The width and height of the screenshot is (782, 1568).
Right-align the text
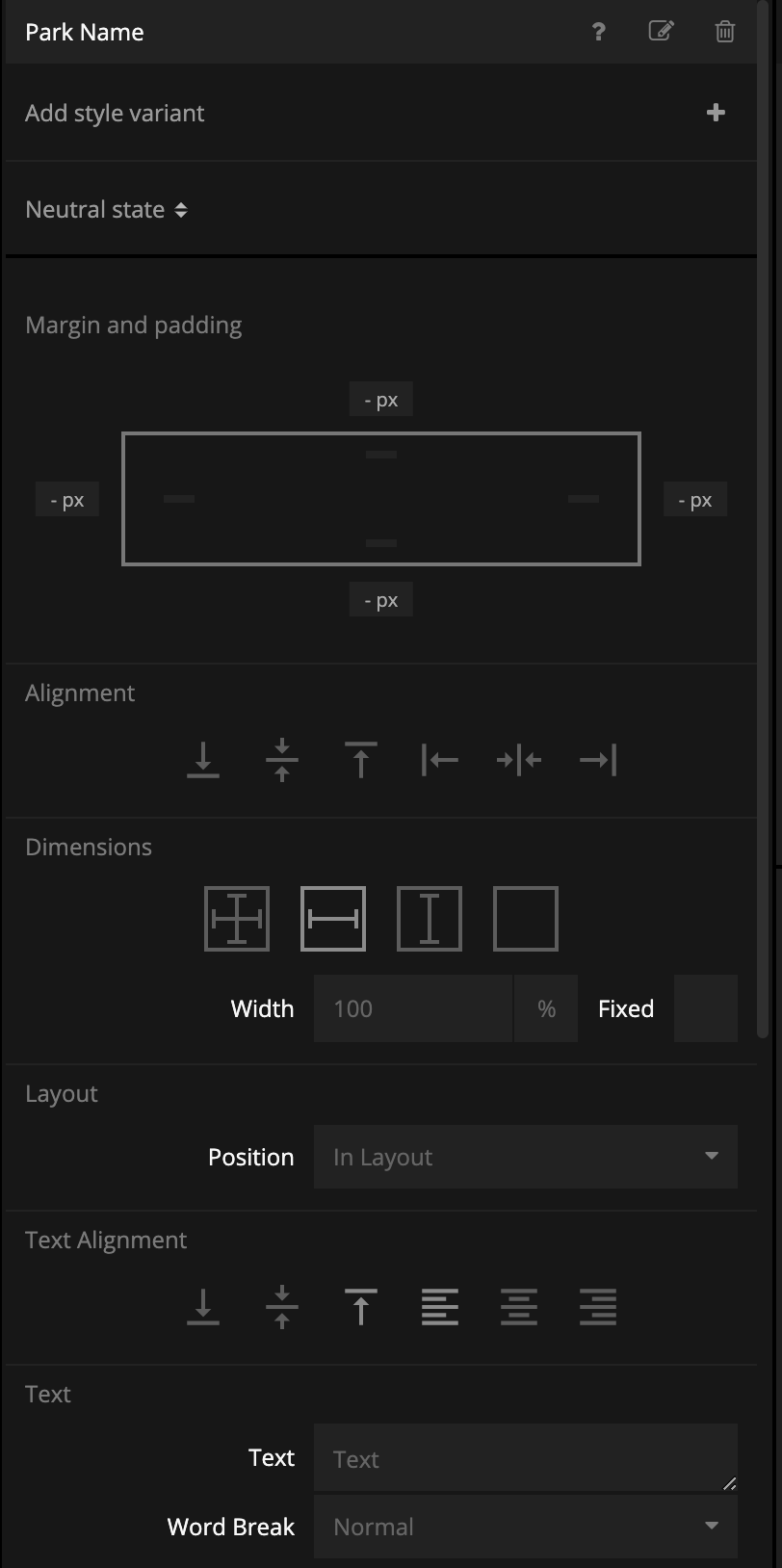coord(598,1307)
